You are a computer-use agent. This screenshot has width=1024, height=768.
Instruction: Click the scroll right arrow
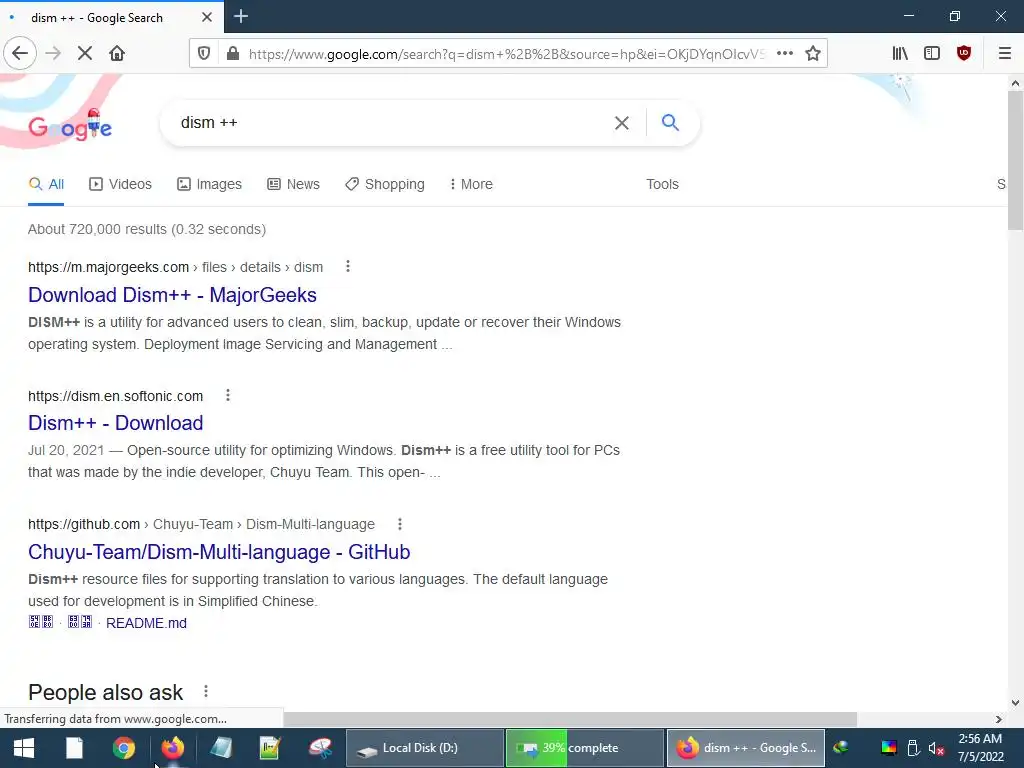(x=999, y=719)
